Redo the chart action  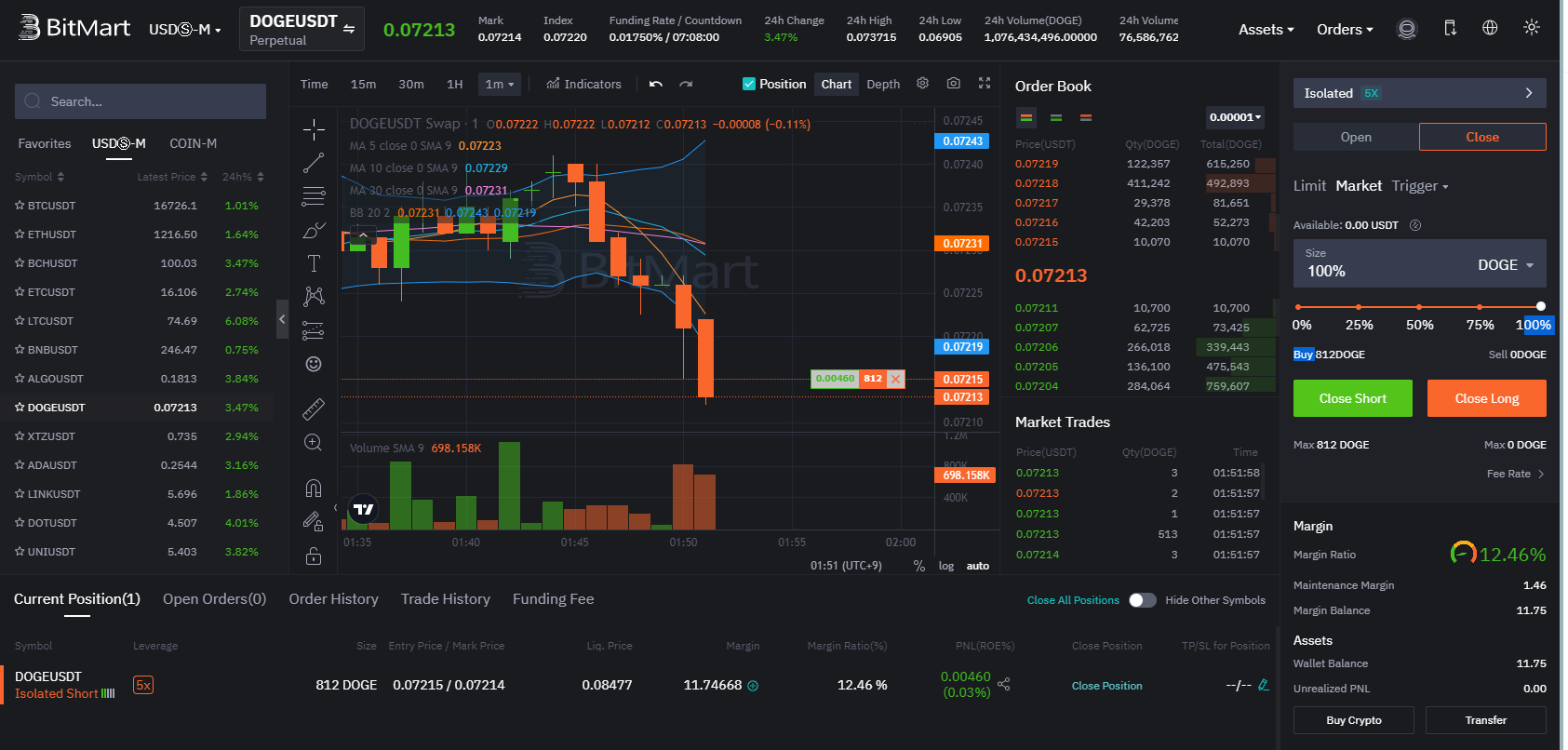coord(686,84)
